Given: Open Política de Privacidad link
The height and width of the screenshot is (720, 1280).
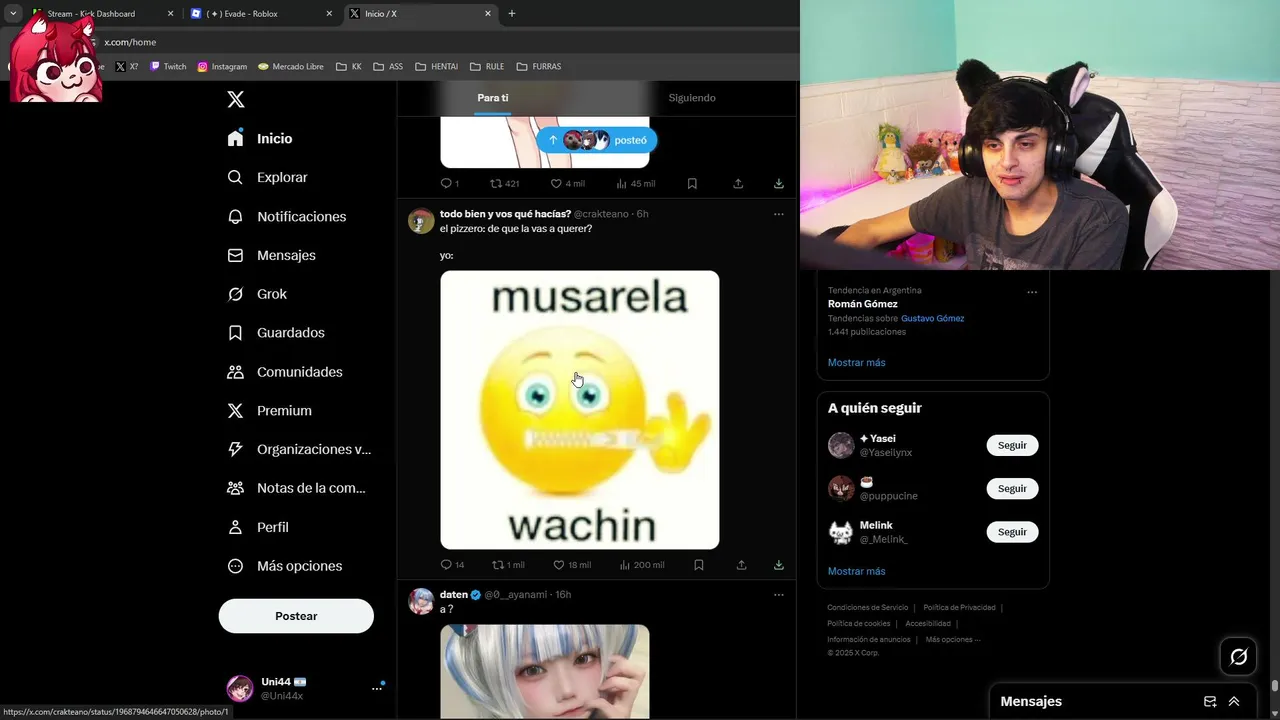Looking at the screenshot, I should tap(959, 607).
